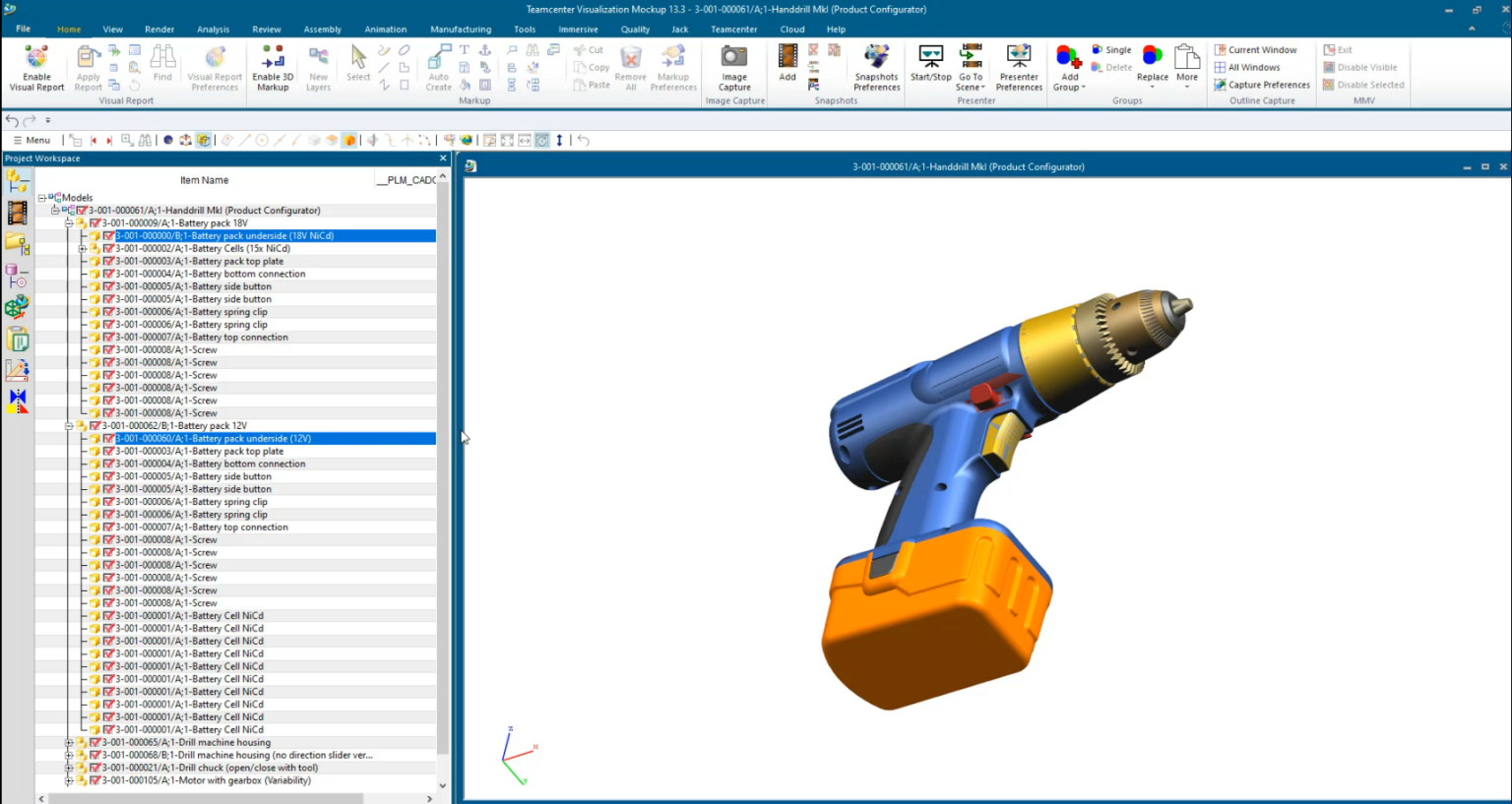Viewport: 1512px width, 804px height.
Task: Click the Image Capture camera icon
Action: [x=734, y=57]
